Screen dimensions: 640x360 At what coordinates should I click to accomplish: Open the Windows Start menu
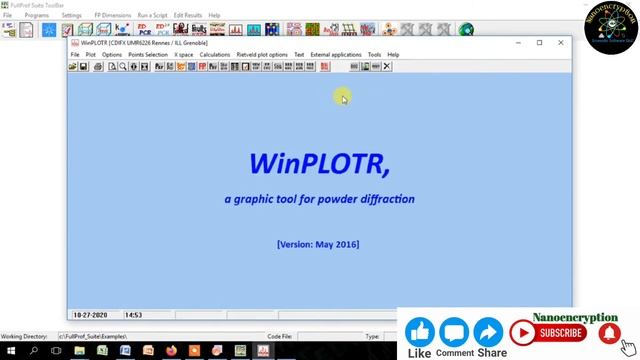tap(11, 351)
